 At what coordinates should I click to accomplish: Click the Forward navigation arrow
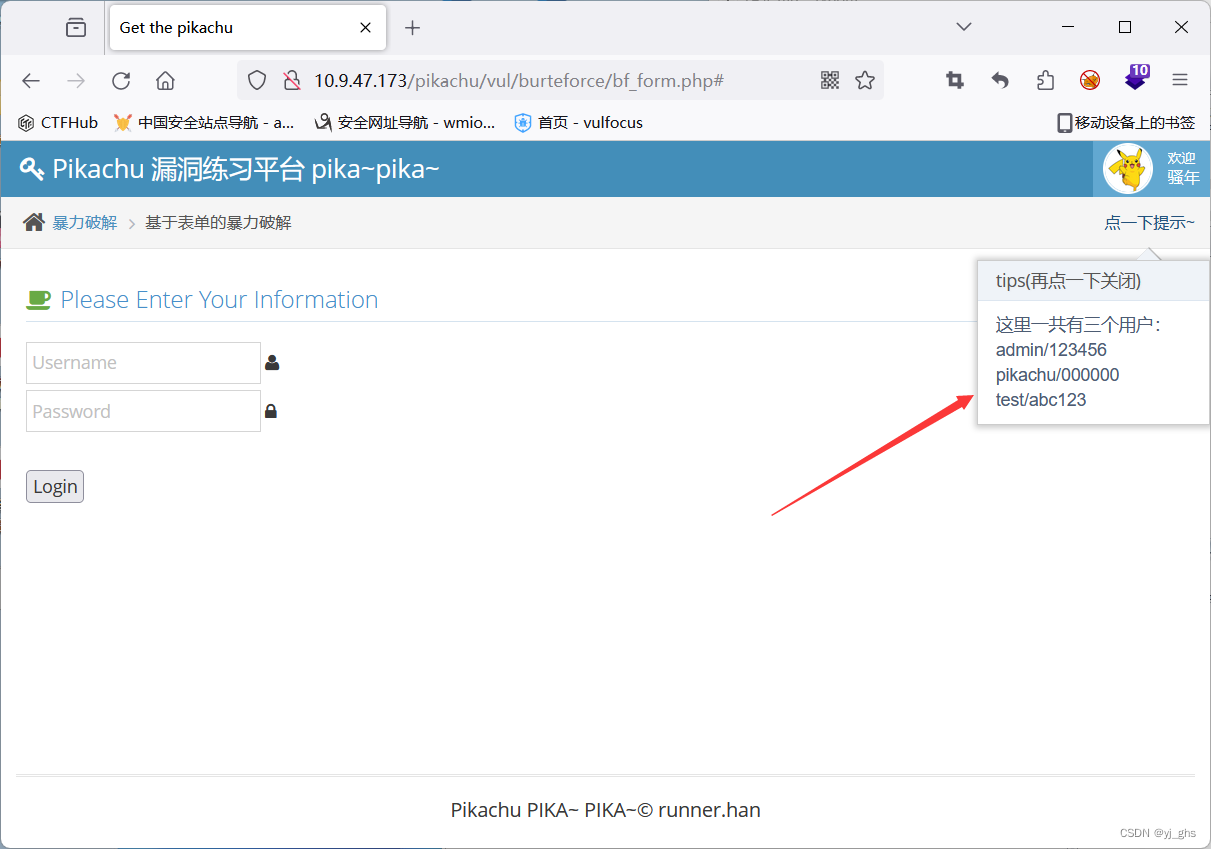(x=76, y=81)
